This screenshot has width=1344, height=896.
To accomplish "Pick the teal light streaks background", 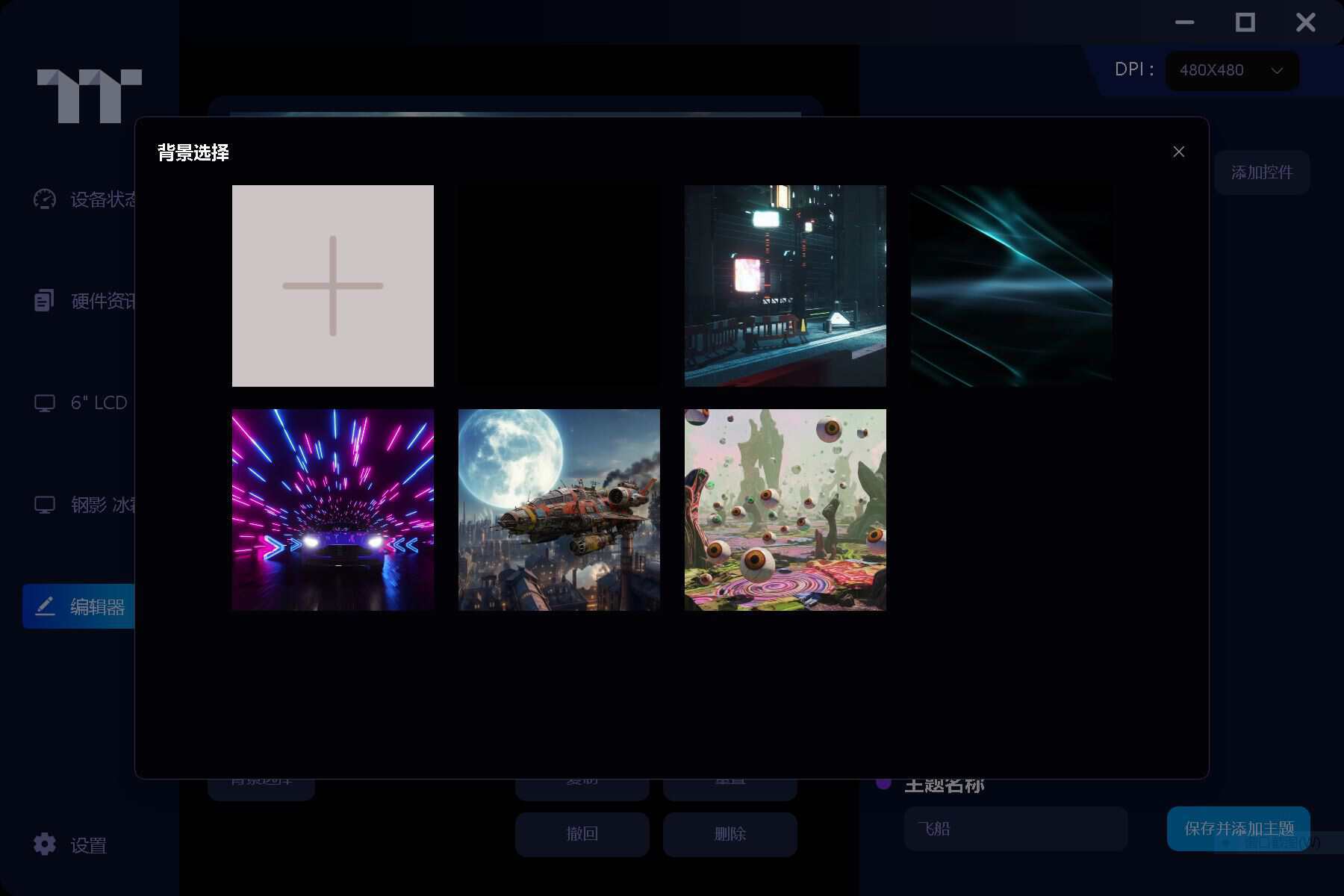I will point(1011,286).
